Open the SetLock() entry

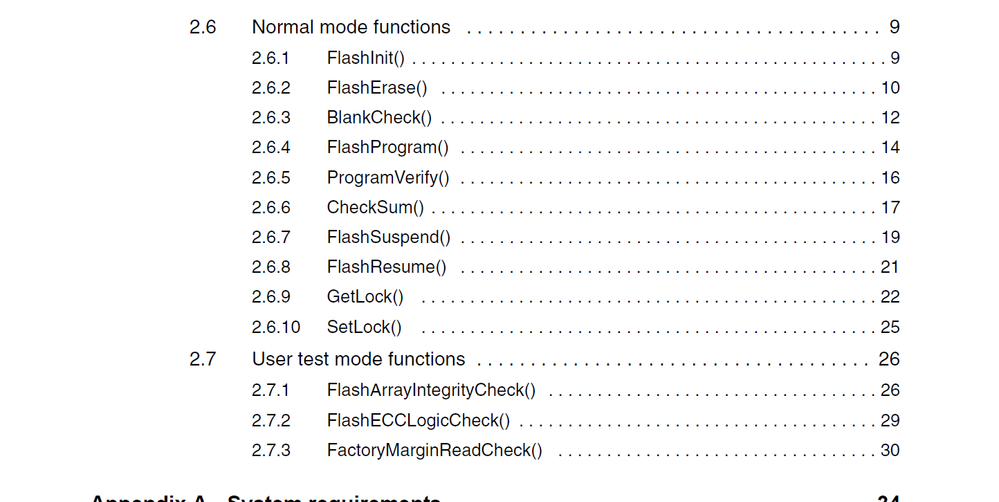coord(365,327)
